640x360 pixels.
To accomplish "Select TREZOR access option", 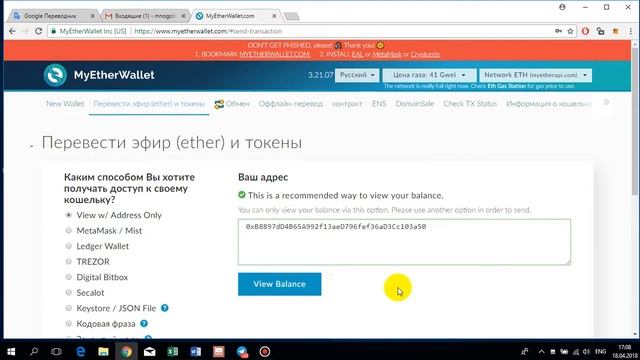I will (69, 262).
